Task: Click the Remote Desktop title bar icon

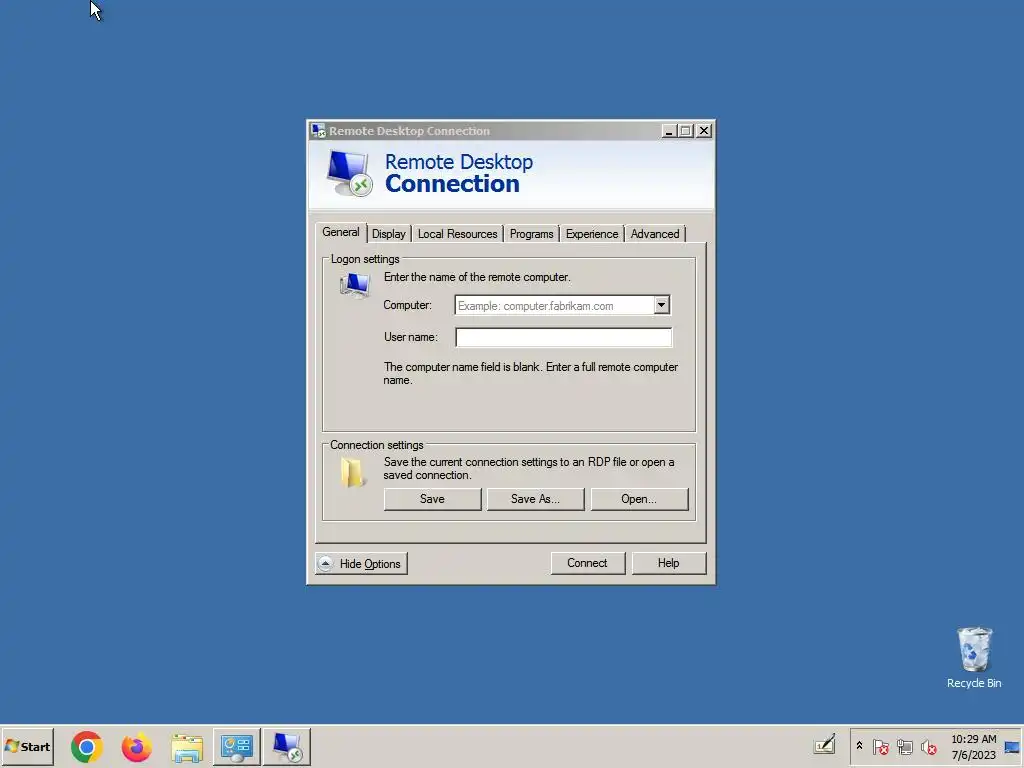Action: coord(318,131)
